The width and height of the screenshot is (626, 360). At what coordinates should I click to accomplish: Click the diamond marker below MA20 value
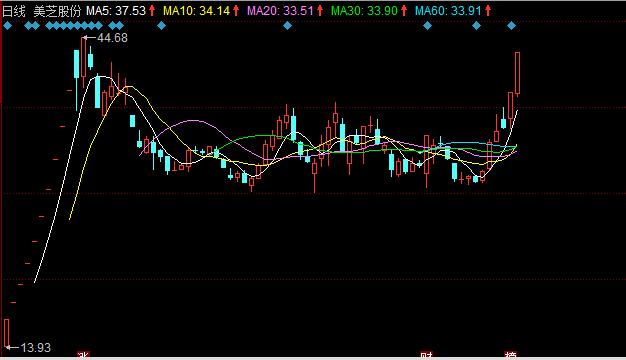click(x=287, y=26)
